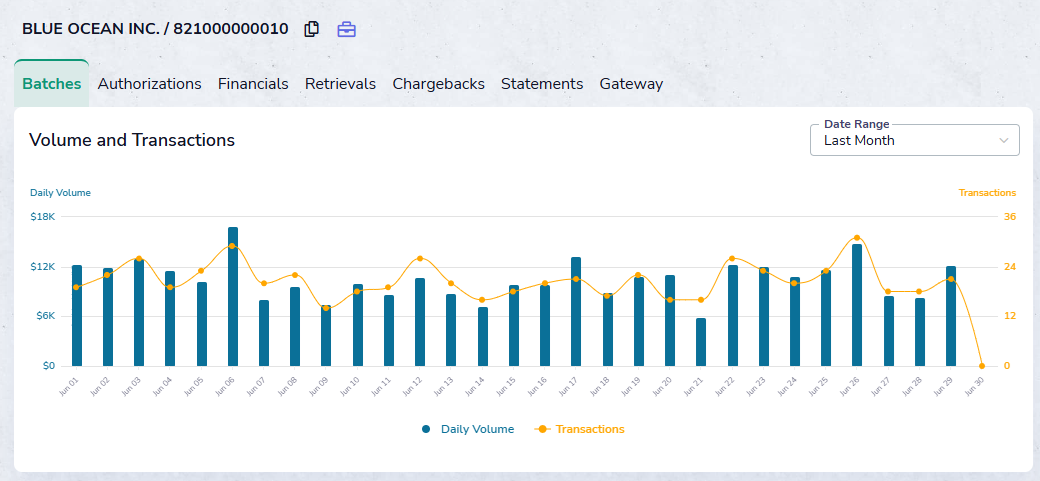
Task: Open the Authorizations tab
Action: pyautogui.click(x=150, y=84)
